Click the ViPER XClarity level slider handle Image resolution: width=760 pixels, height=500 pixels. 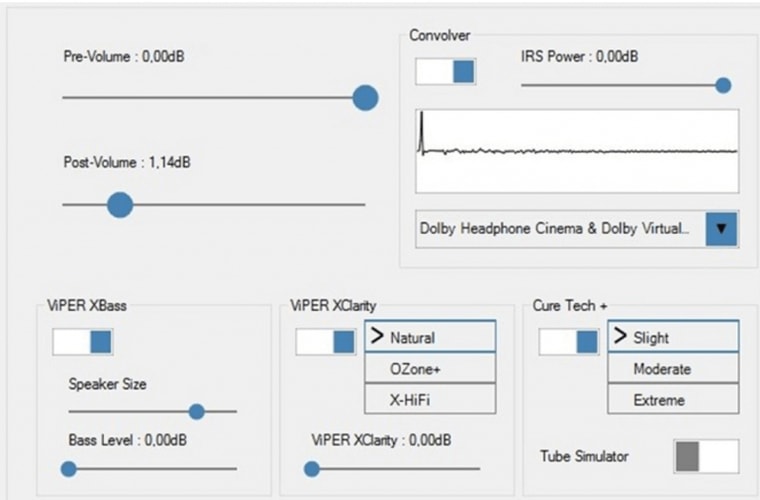click(312, 468)
